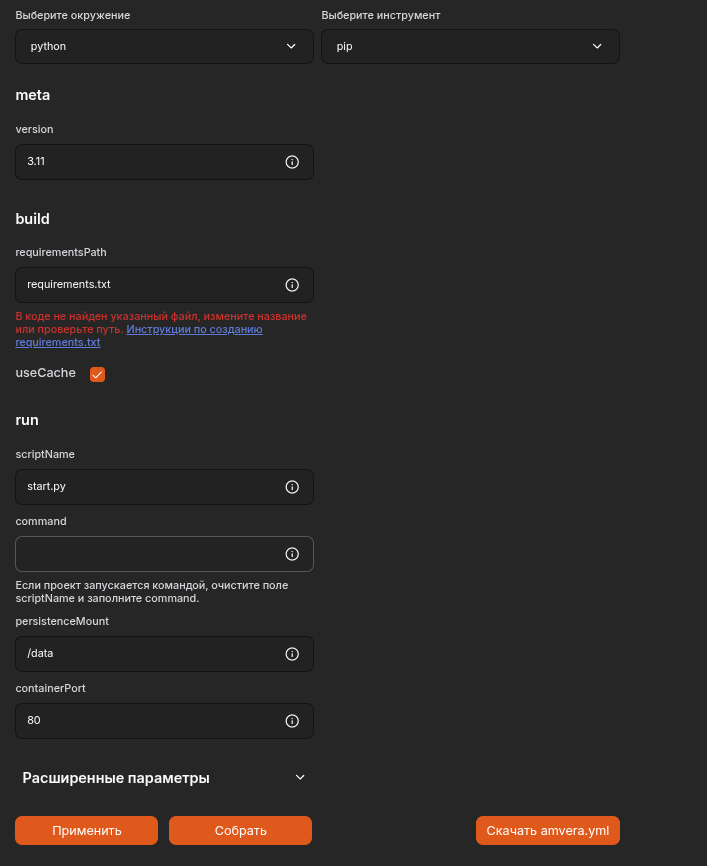Click info icon in containerPort field
Screen dimensions: 707x866
292,721
